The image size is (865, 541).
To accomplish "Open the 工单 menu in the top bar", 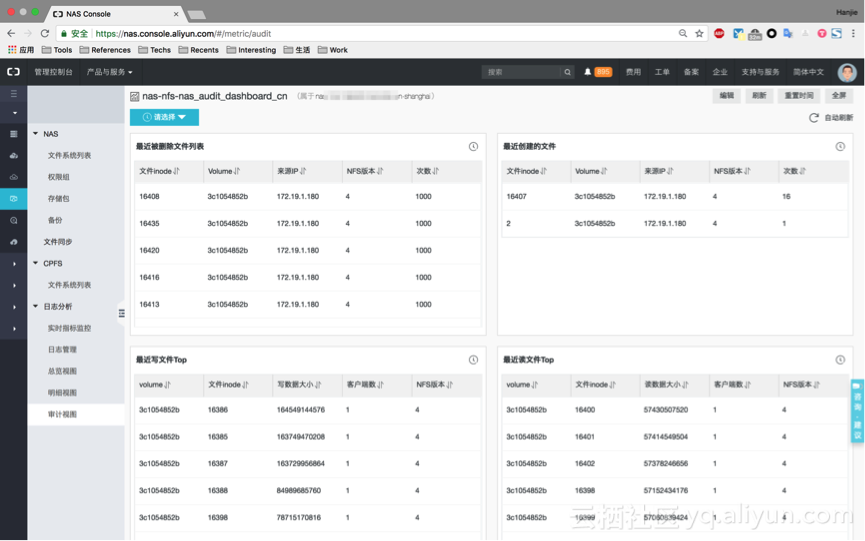I will pos(662,72).
